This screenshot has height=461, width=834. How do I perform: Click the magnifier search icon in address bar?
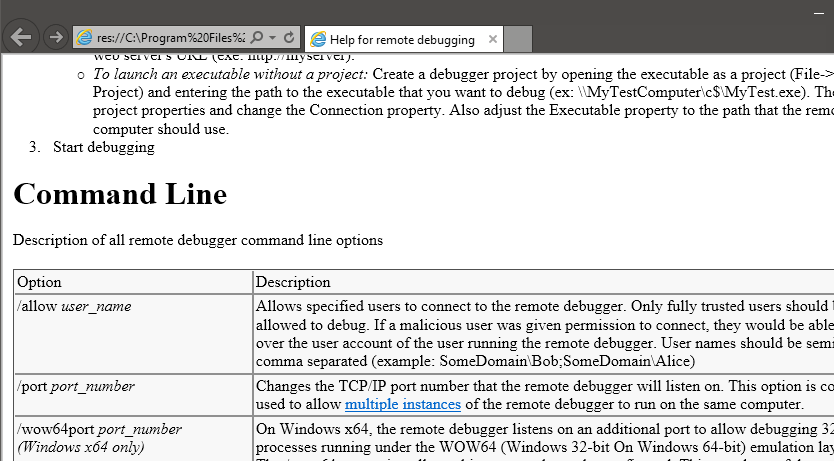pos(256,38)
